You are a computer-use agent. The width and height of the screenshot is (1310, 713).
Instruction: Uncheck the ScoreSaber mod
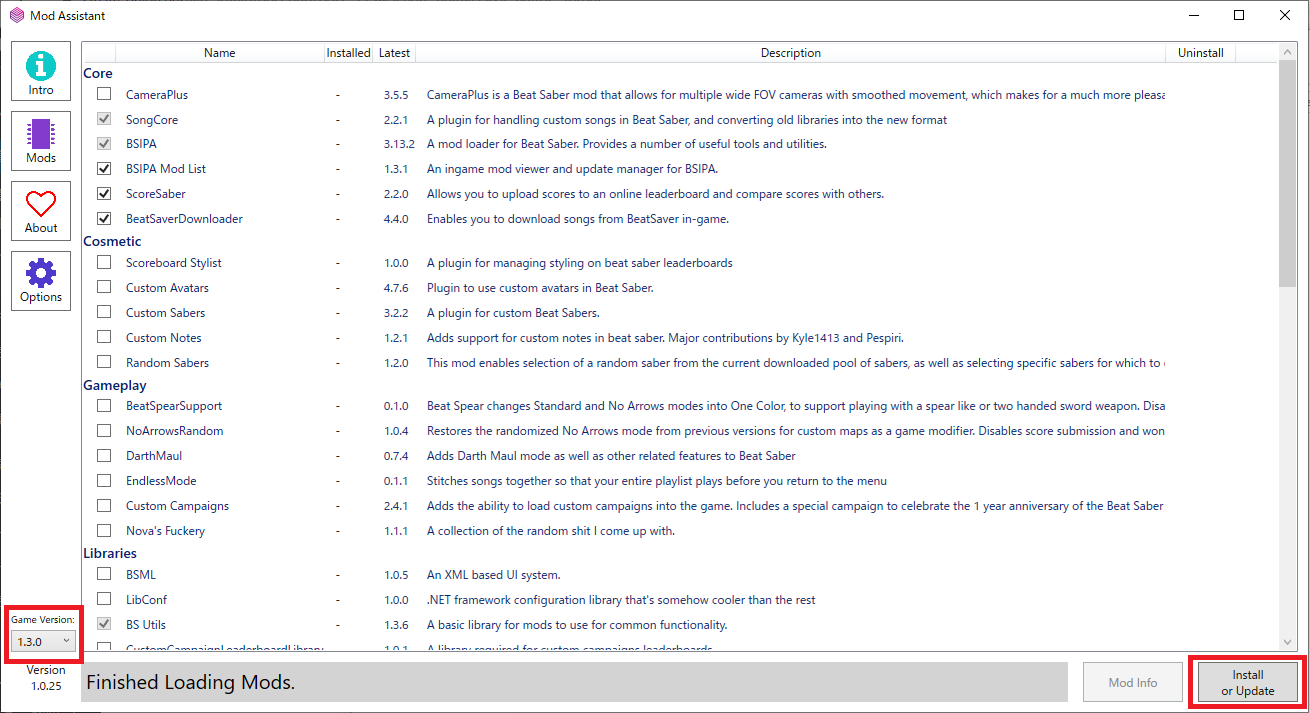pyautogui.click(x=104, y=193)
